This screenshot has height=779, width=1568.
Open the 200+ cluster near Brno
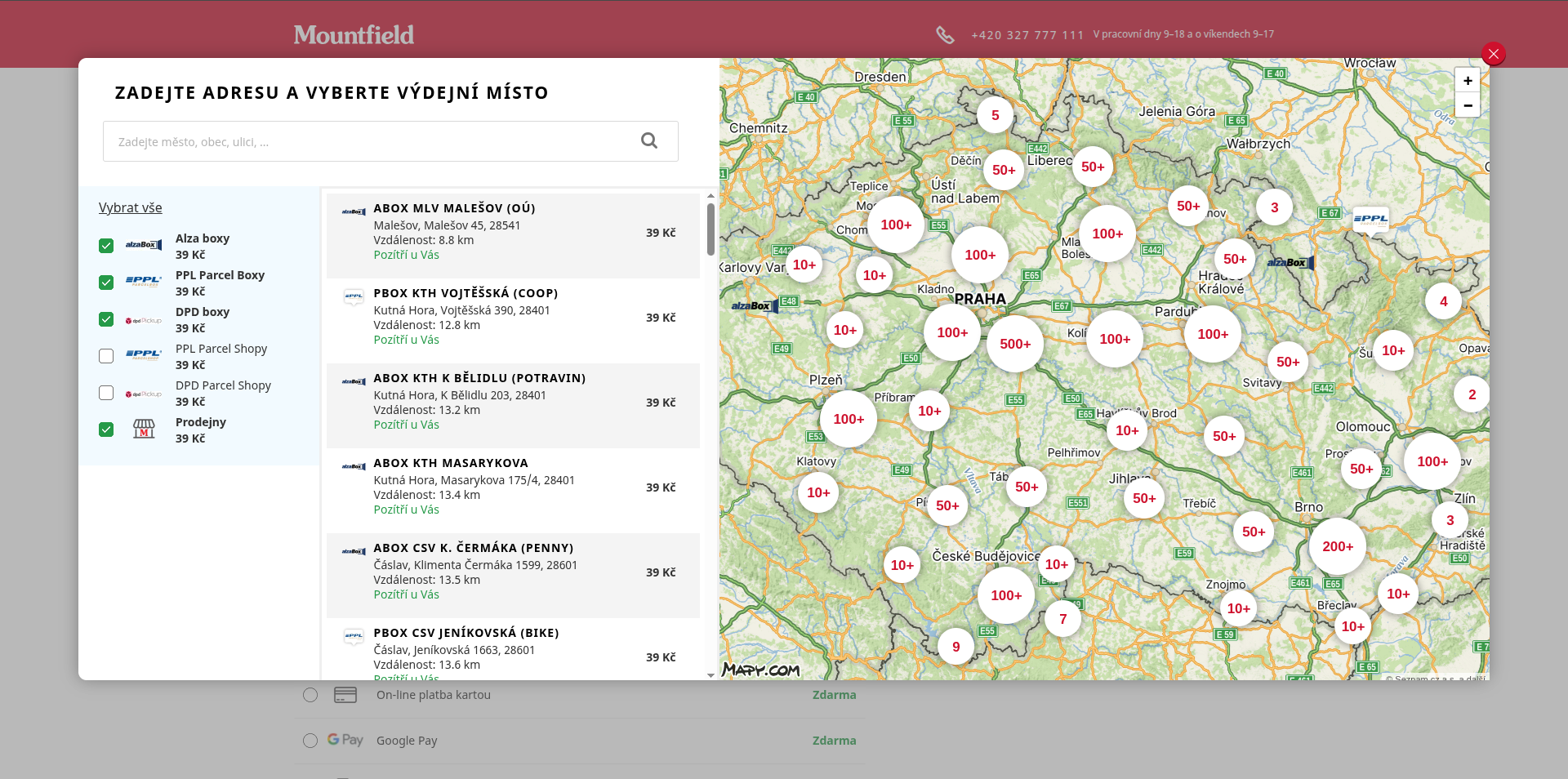click(x=1338, y=546)
